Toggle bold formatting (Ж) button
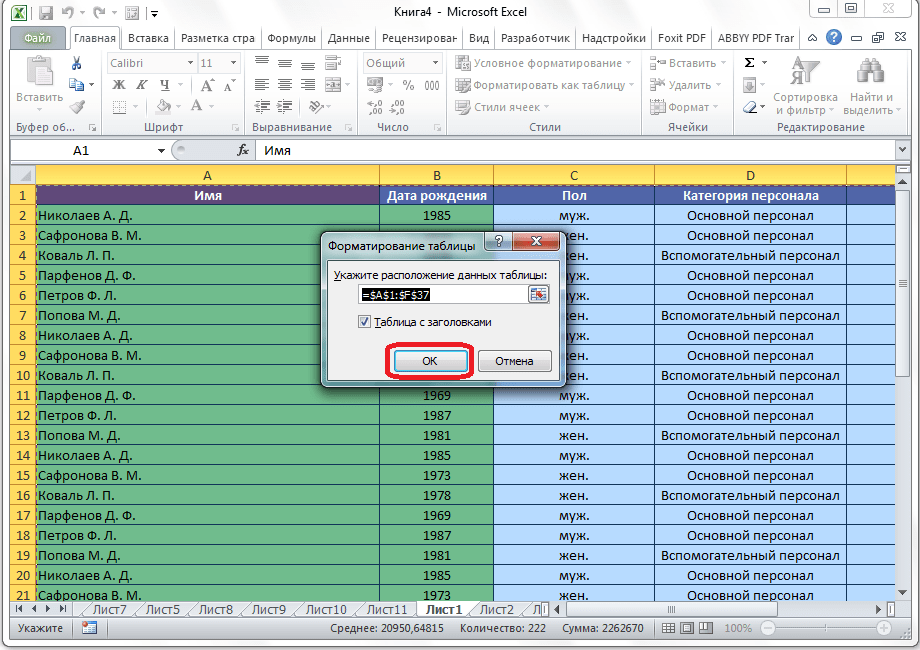 118,85
